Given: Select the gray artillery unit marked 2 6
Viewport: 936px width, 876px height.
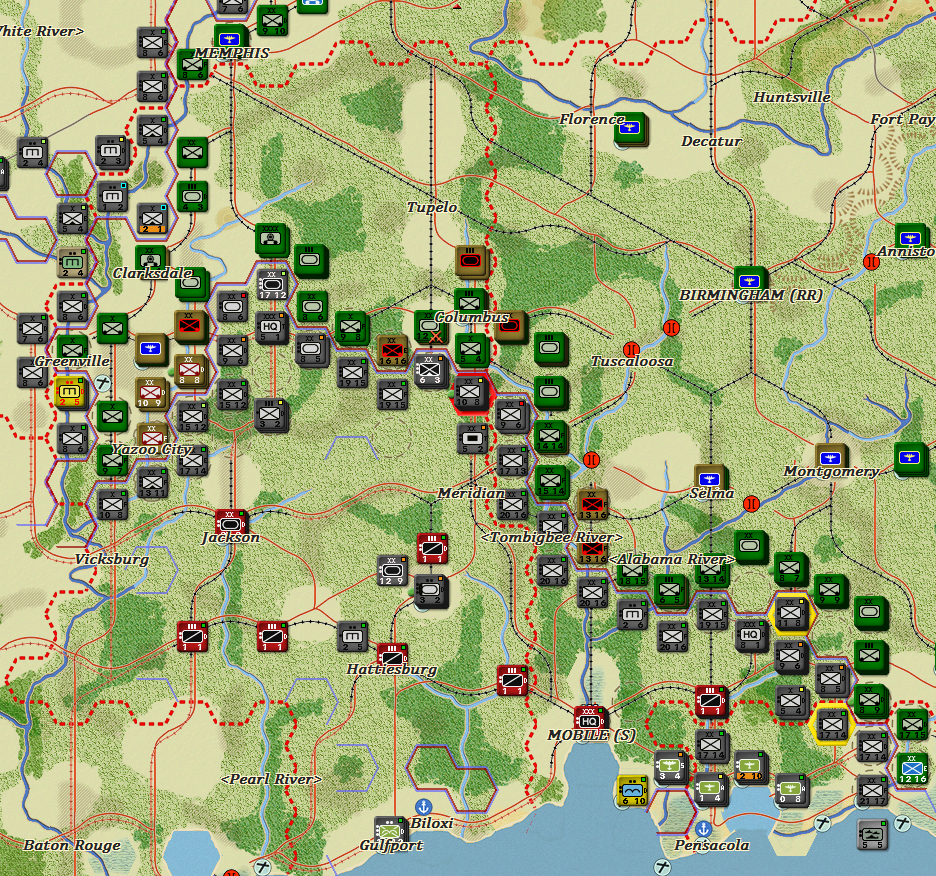Looking at the screenshot, I should [632, 614].
